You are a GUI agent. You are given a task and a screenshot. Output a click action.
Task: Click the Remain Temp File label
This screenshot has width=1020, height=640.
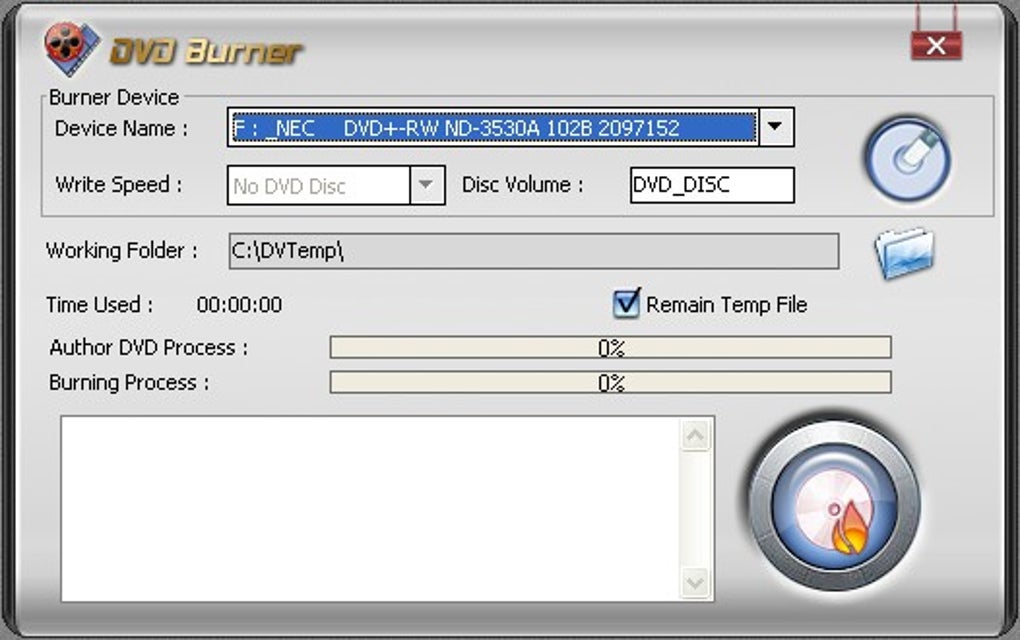coord(727,304)
